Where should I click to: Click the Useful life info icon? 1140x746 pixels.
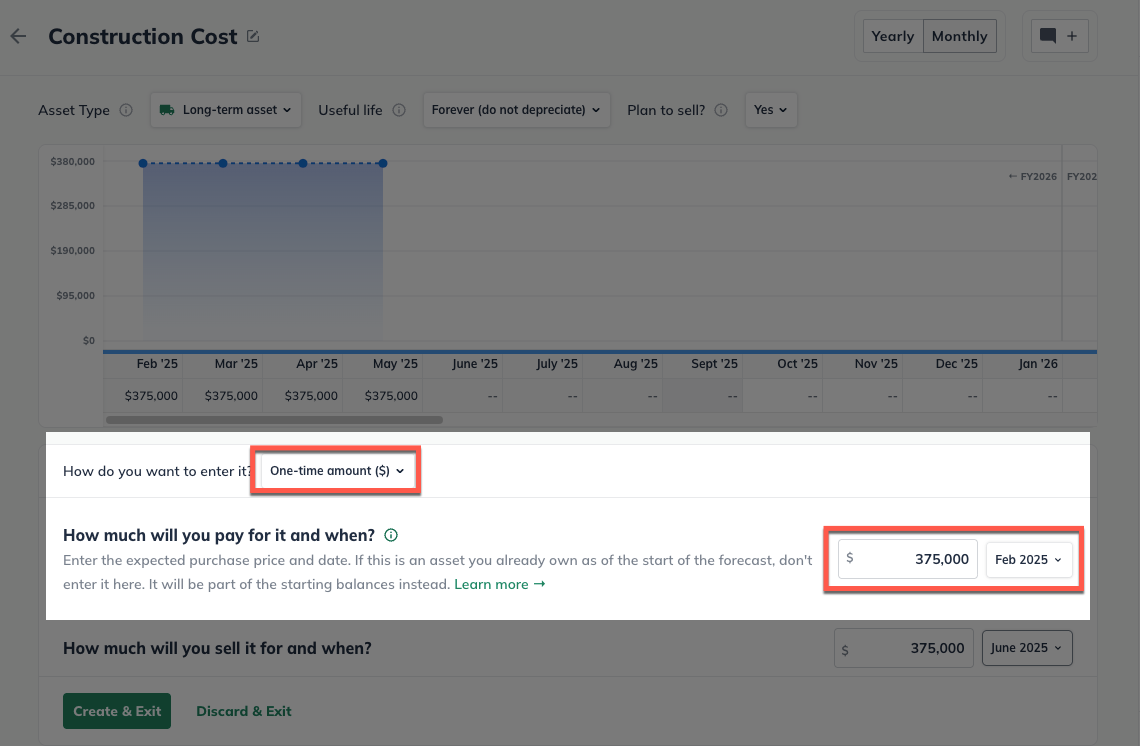tap(399, 110)
